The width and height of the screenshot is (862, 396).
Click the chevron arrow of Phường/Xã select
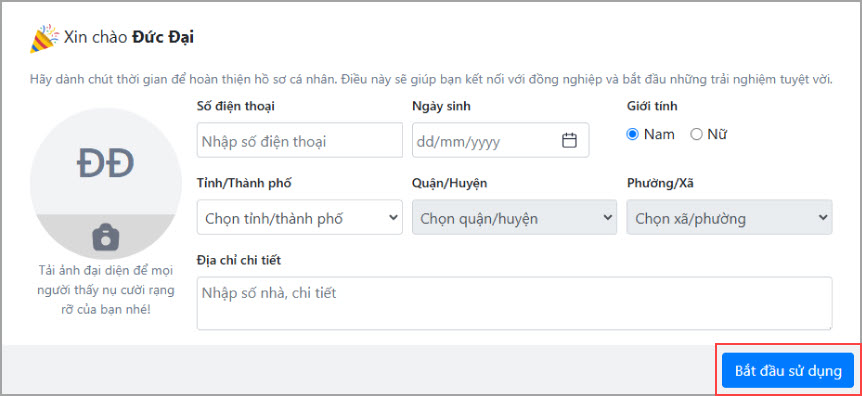(x=822, y=217)
